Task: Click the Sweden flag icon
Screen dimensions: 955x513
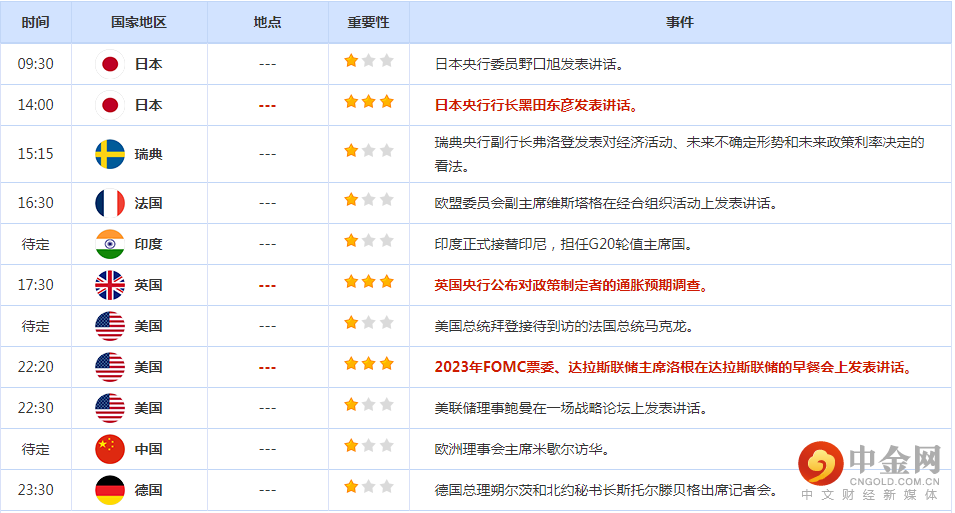Action: pyautogui.click(x=110, y=154)
